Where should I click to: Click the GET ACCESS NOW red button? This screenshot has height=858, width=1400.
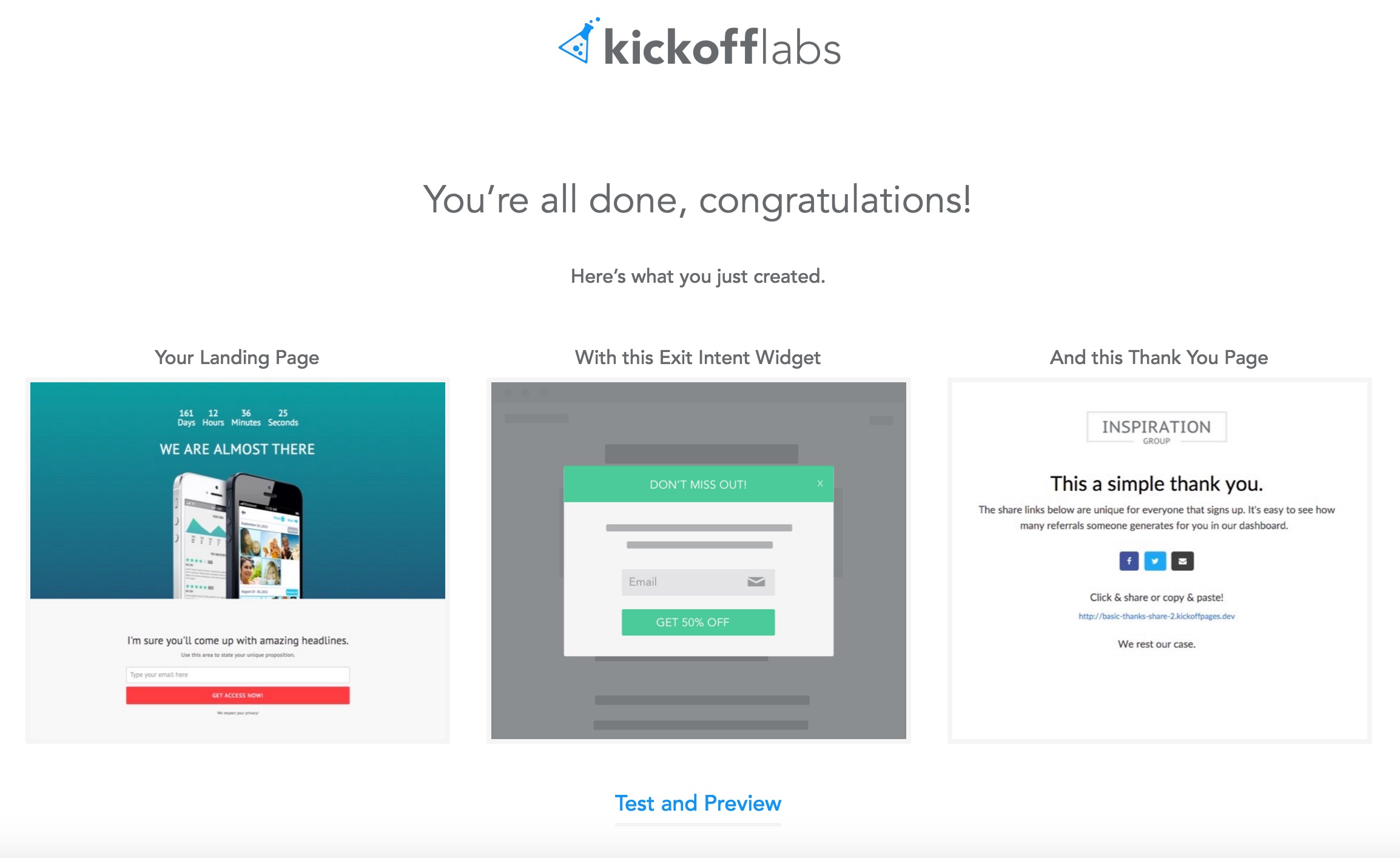(238, 695)
